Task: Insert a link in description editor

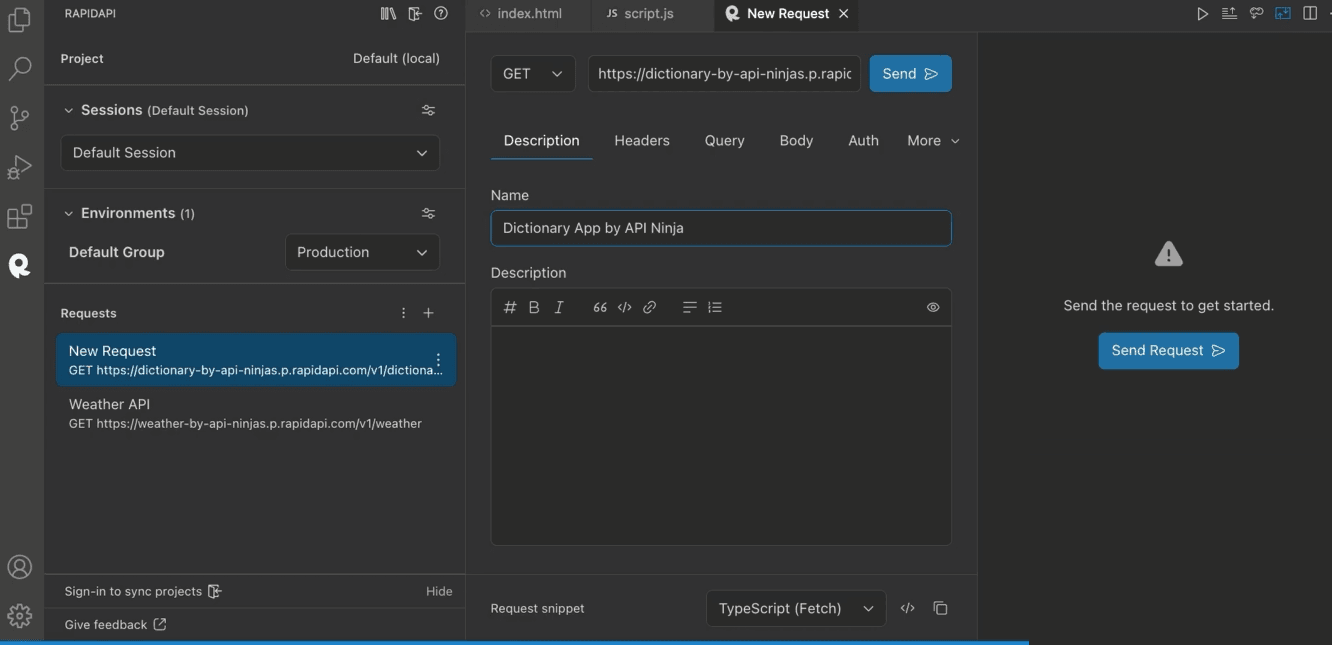Action: point(650,307)
